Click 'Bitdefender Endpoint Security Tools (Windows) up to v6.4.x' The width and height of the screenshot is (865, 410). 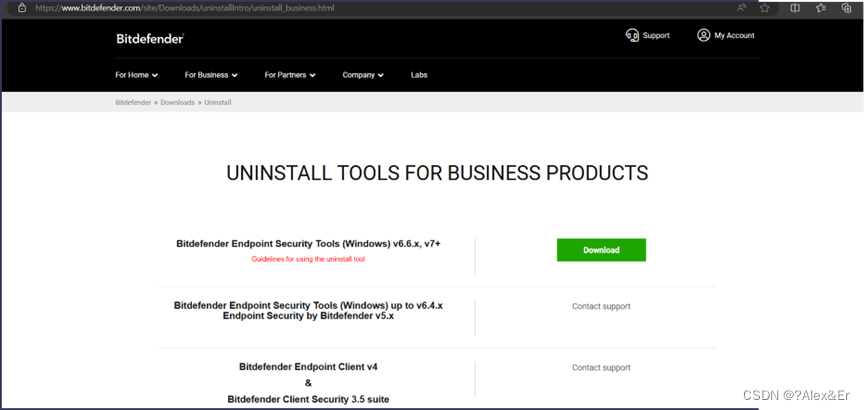[x=308, y=305]
